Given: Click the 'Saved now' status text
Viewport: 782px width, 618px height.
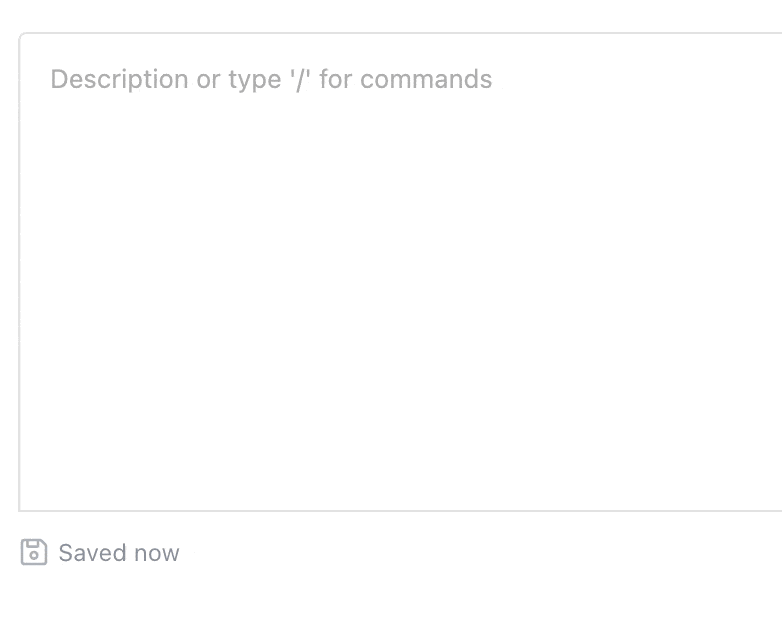Looking at the screenshot, I should (x=119, y=553).
